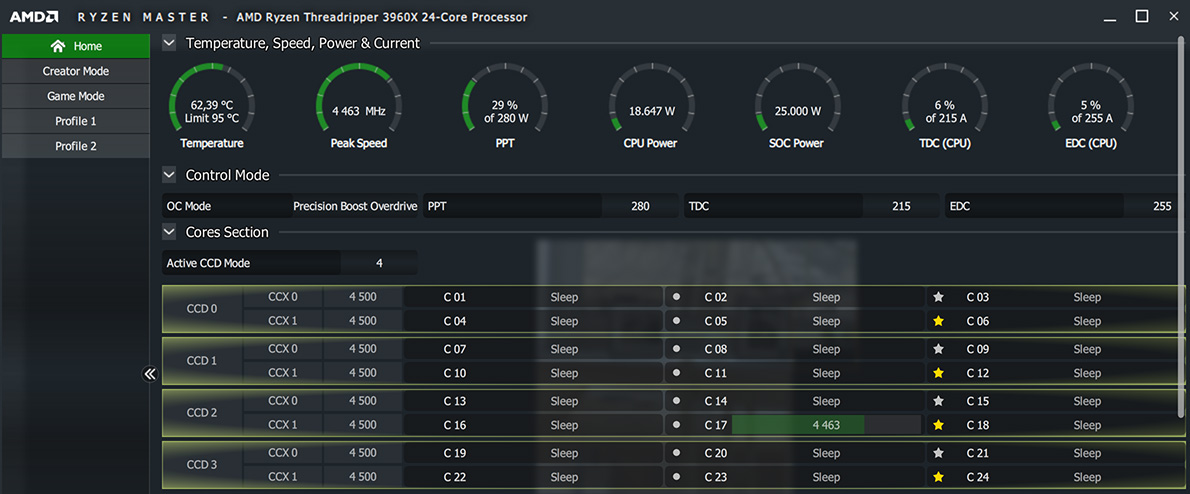
Task: Click C 17 speed bar showing 4 463
Action: (826, 425)
